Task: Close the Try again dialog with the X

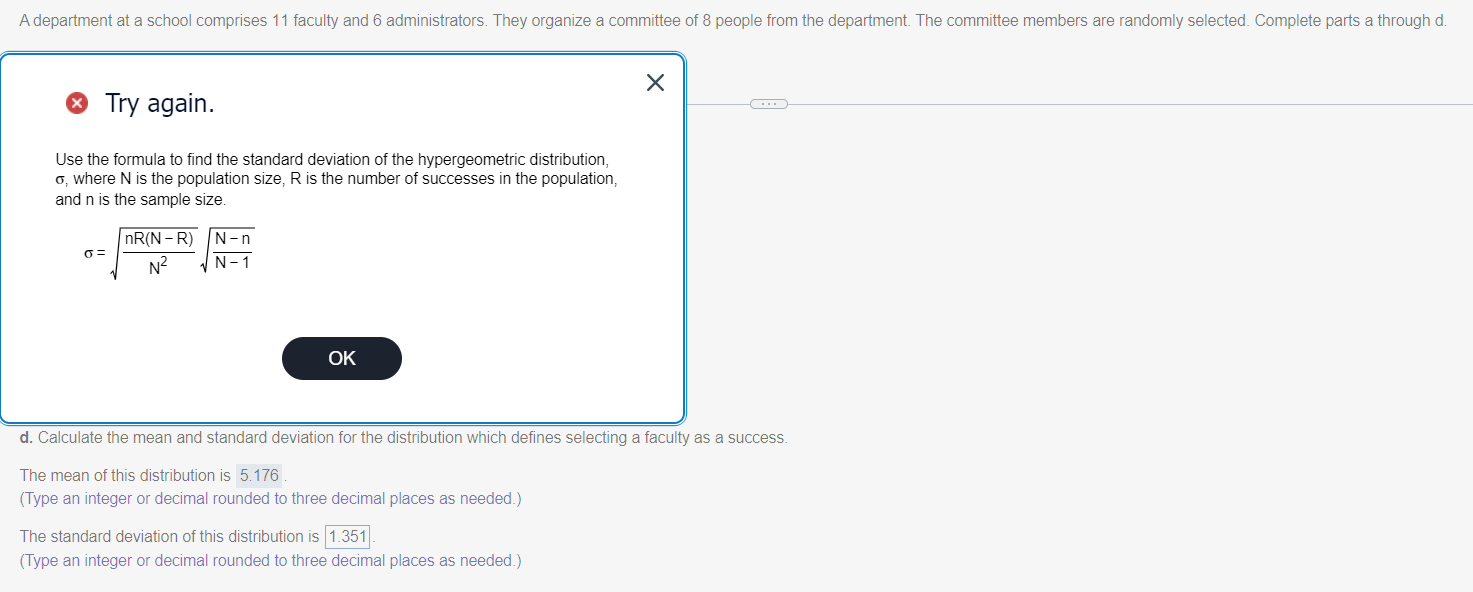Action: point(655,83)
